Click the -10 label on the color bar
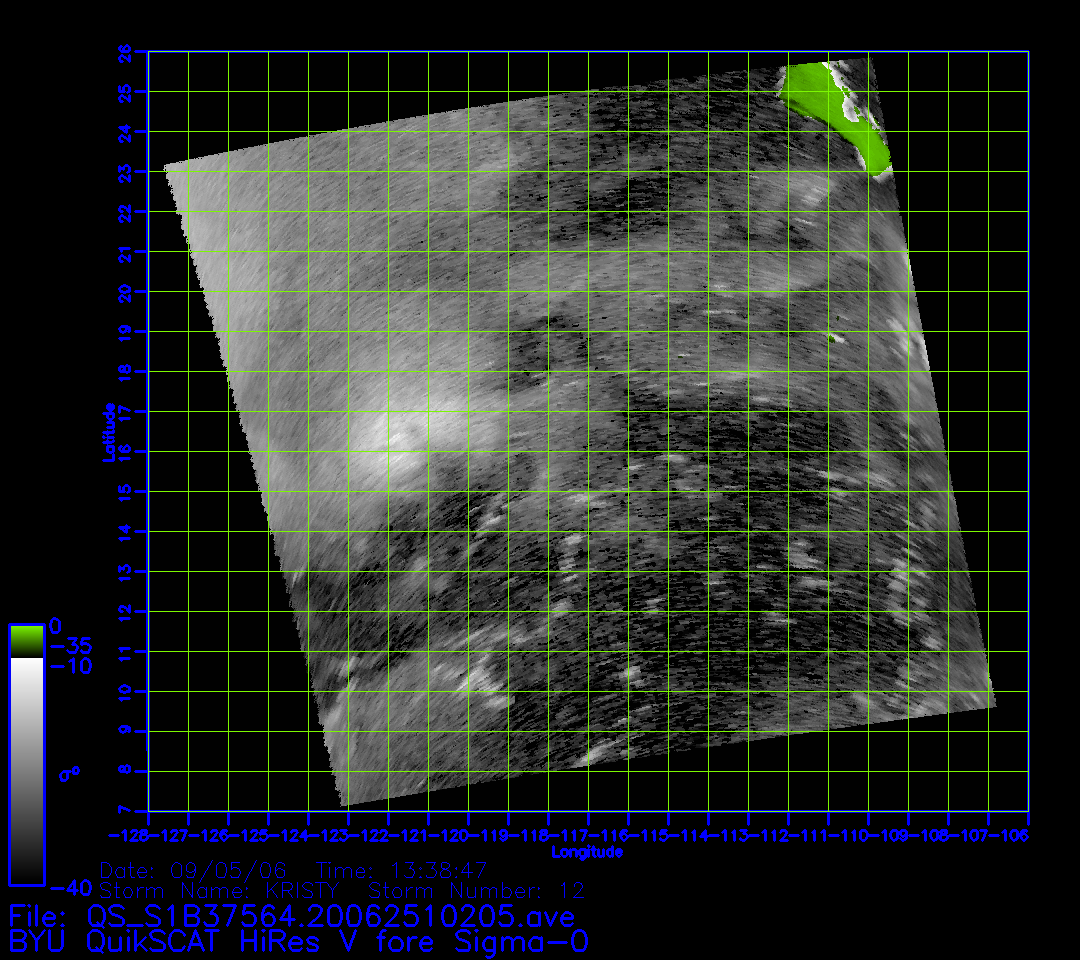 coord(69,666)
